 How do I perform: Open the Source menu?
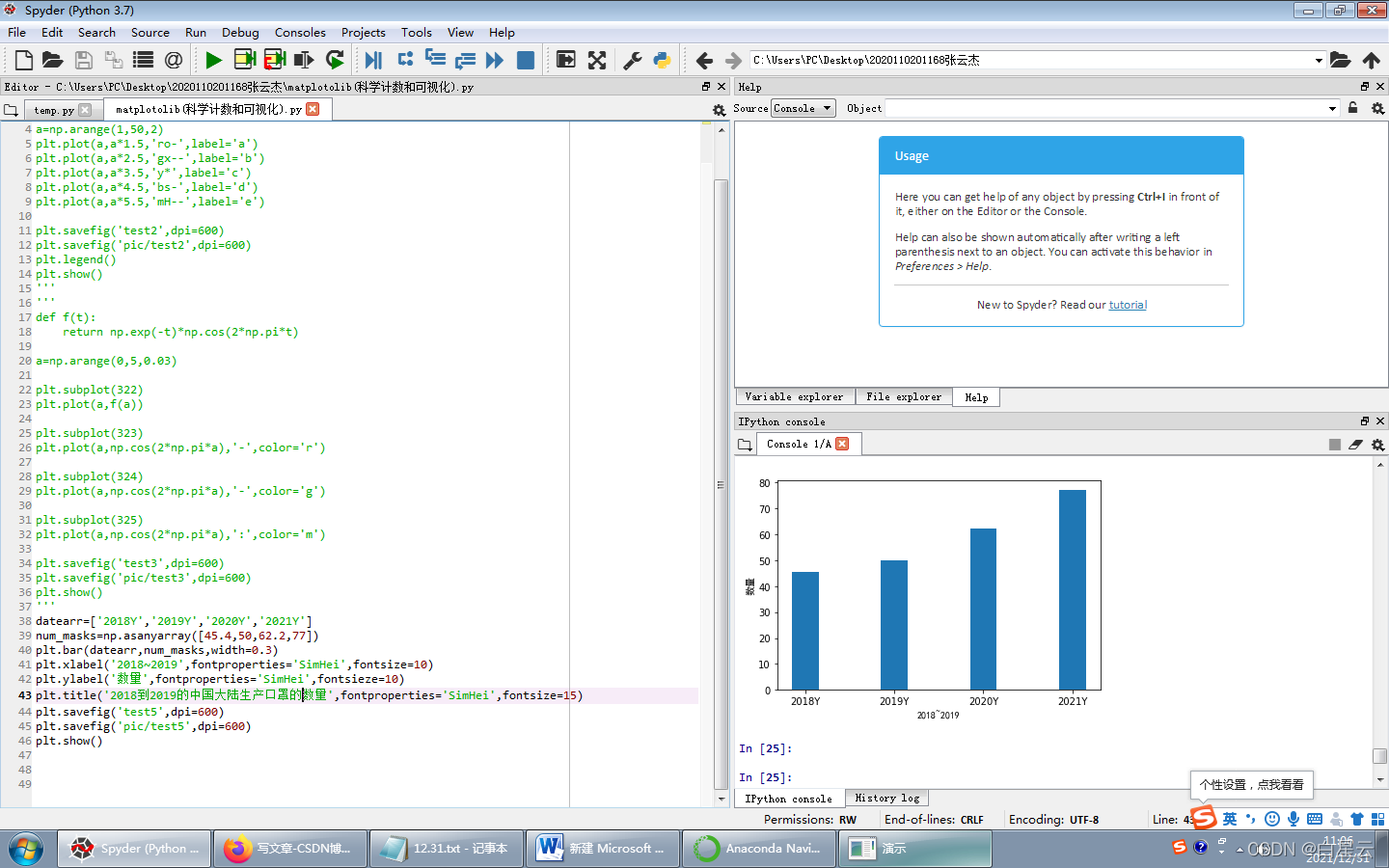coord(150,32)
